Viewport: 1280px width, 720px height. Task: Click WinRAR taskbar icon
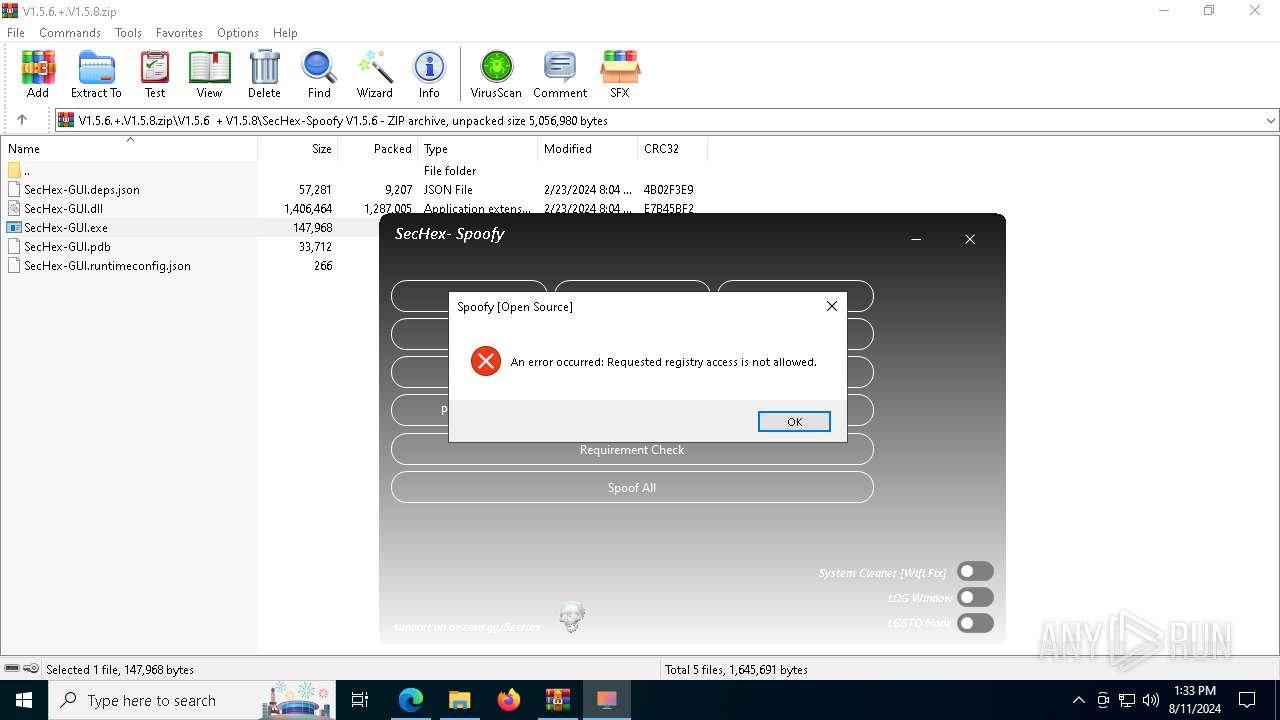pos(558,700)
